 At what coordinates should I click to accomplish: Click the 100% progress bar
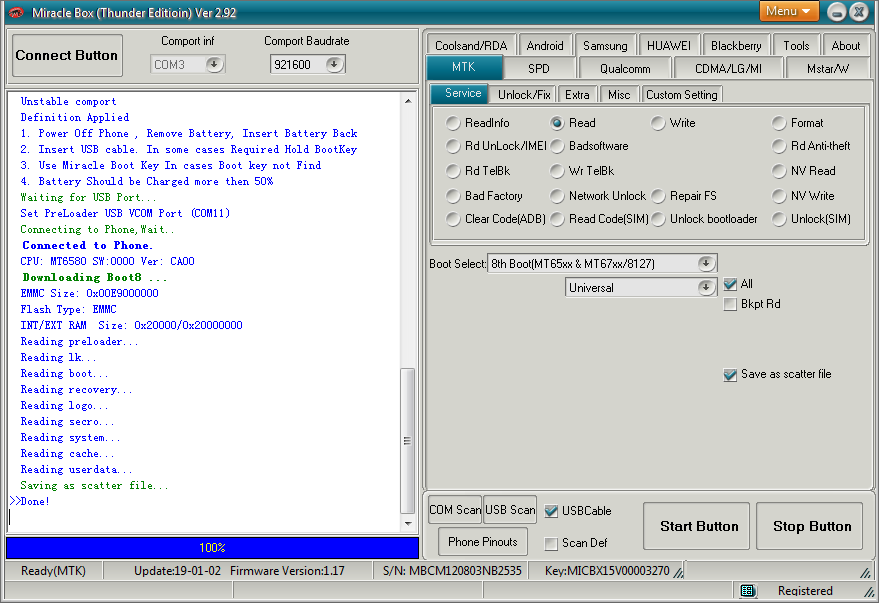[x=212, y=548]
